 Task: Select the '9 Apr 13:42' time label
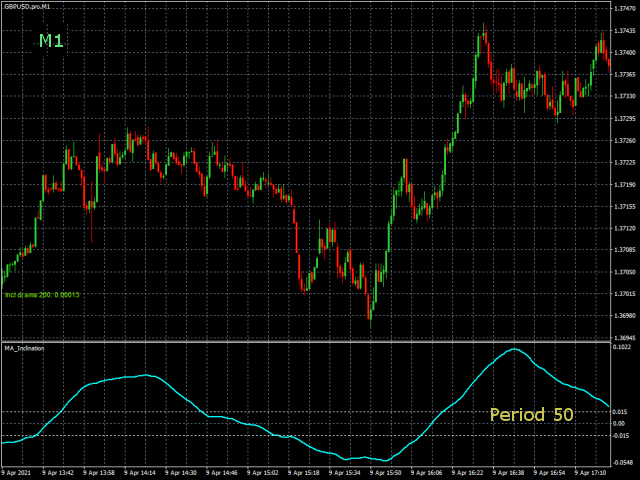click(x=58, y=473)
